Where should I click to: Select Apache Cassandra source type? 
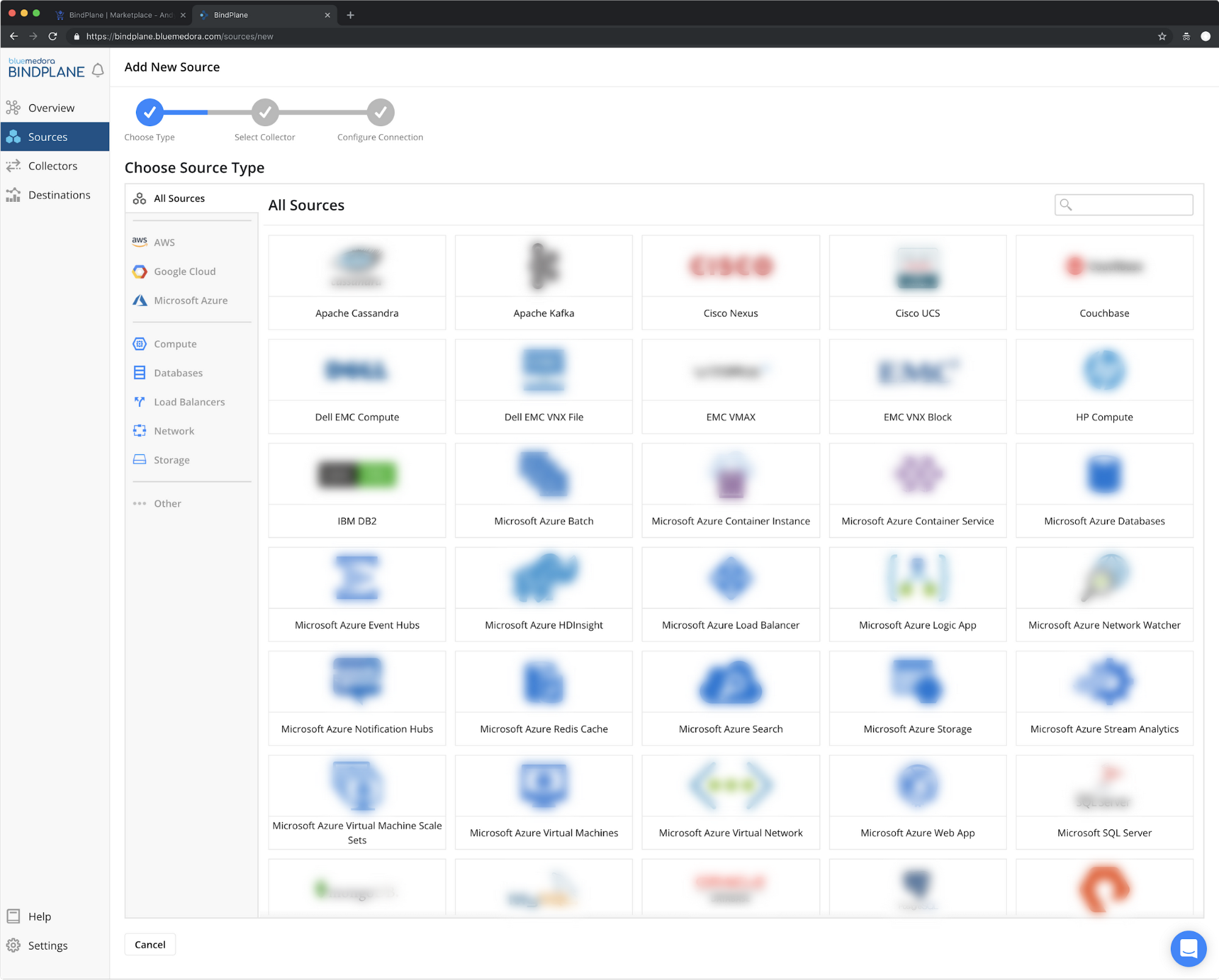click(356, 281)
